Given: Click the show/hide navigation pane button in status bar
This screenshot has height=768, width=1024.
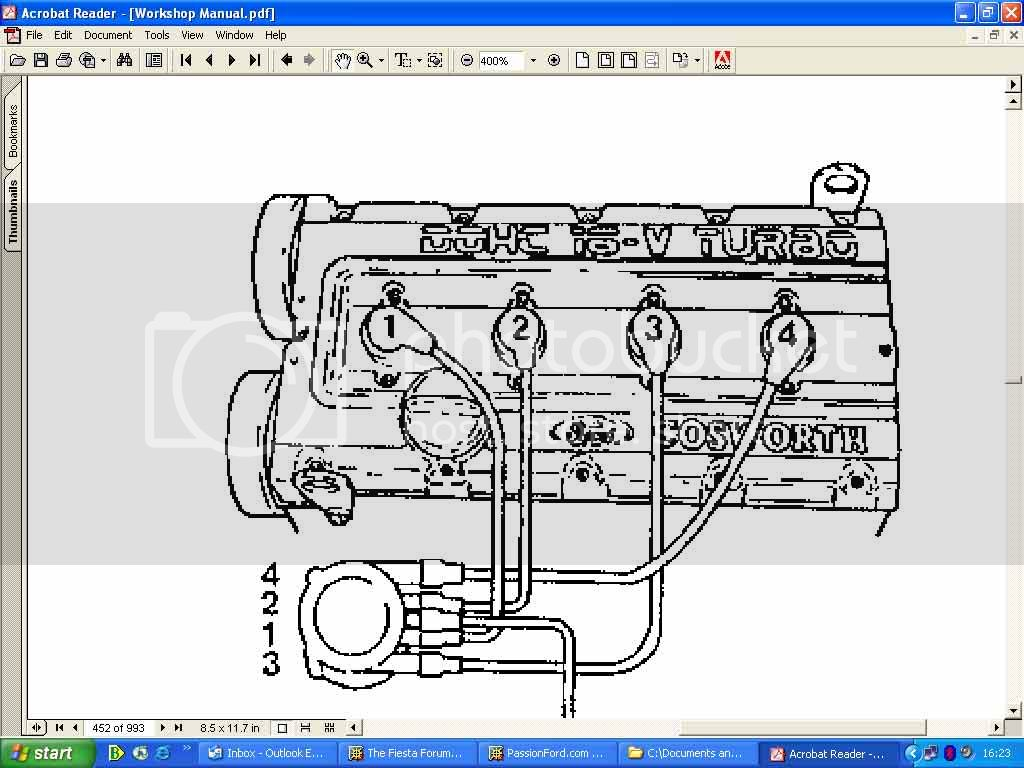Looking at the screenshot, I should point(37,728).
